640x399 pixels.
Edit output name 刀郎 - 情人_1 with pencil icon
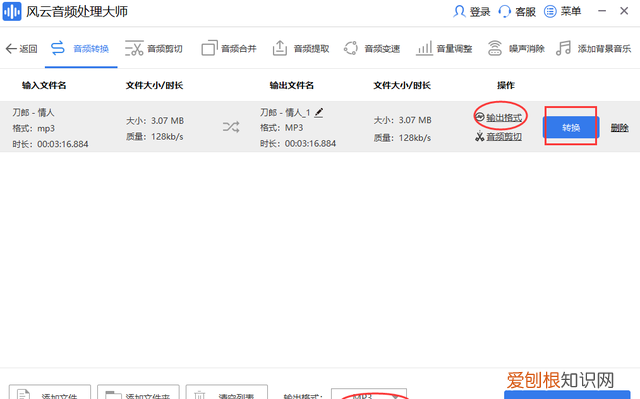(319, 112)
